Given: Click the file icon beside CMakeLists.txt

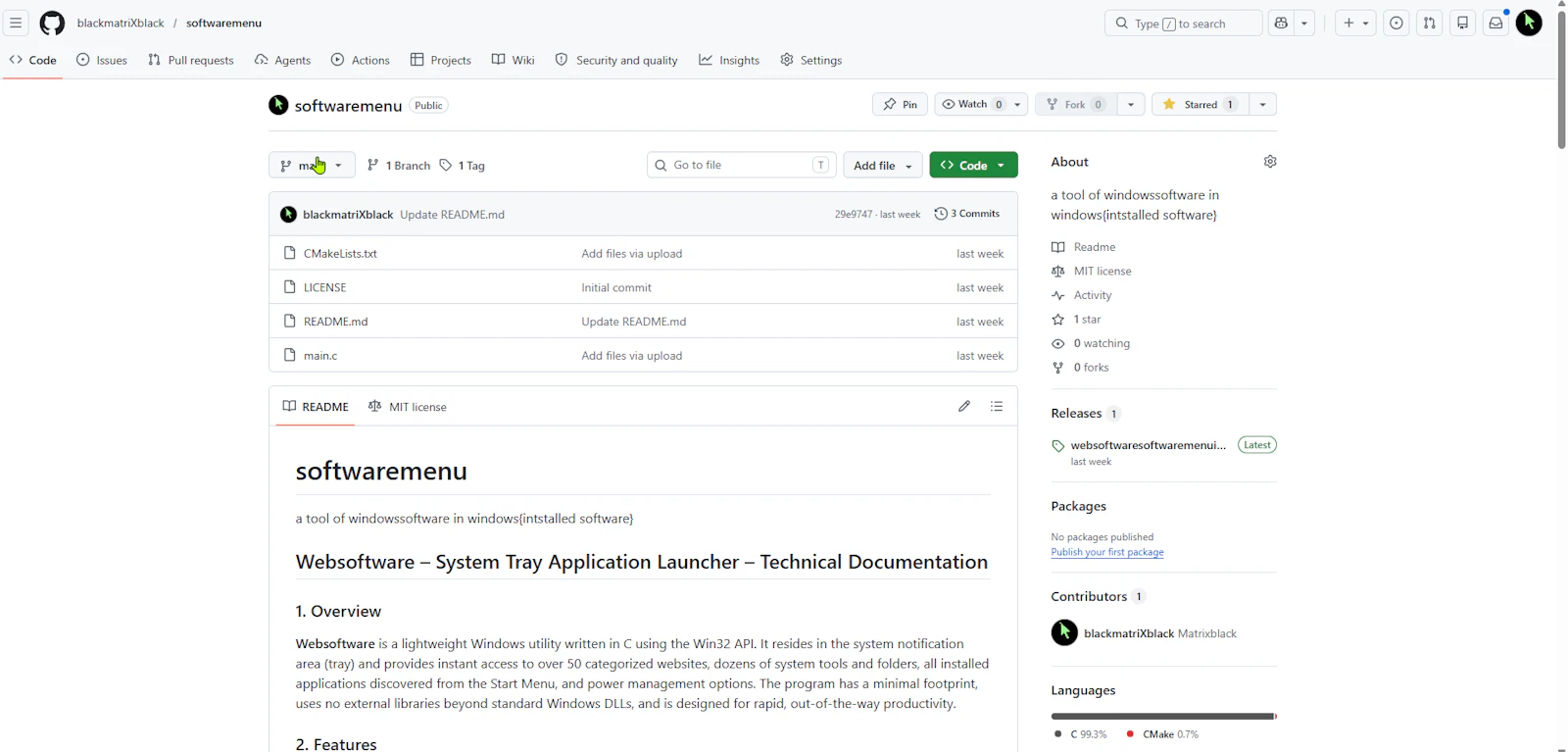Looking at the screenshot, I should 289,253.
